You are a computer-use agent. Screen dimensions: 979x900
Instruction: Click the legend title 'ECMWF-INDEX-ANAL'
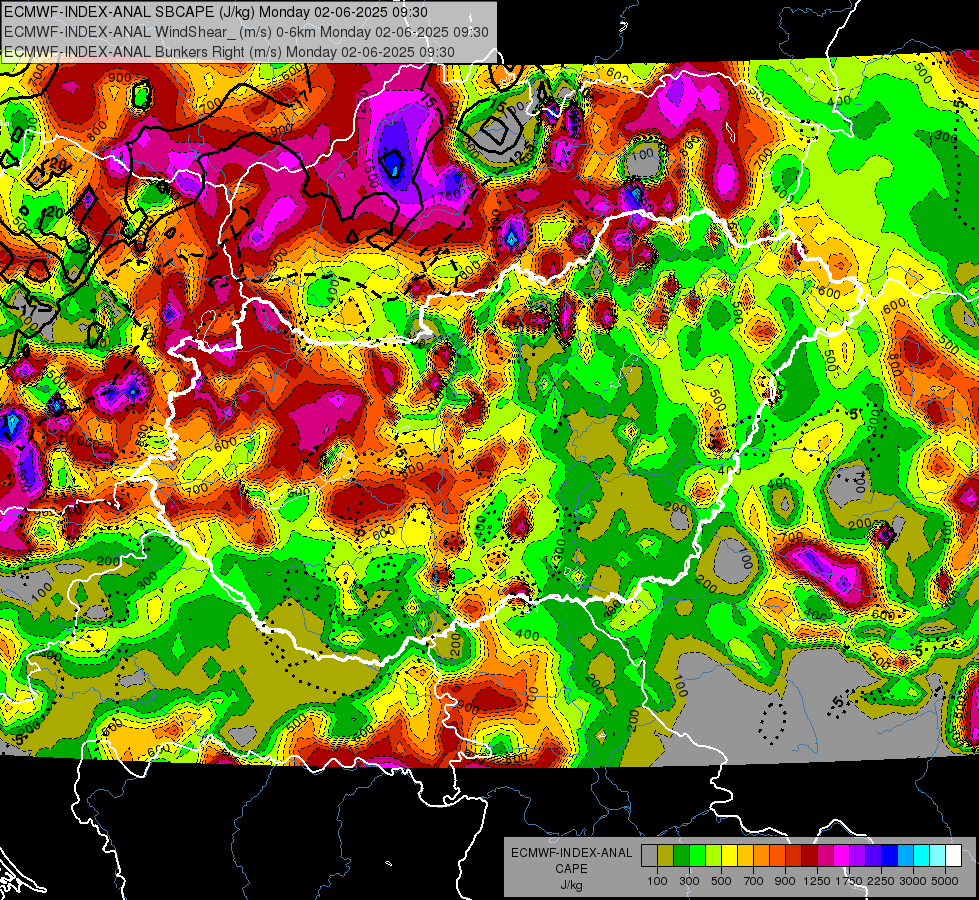pos(571,853)
